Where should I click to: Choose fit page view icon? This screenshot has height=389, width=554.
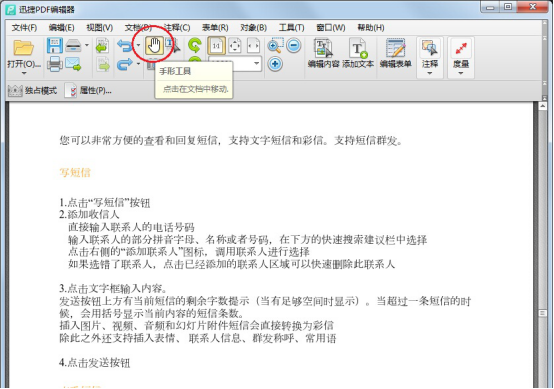[235, 46]
